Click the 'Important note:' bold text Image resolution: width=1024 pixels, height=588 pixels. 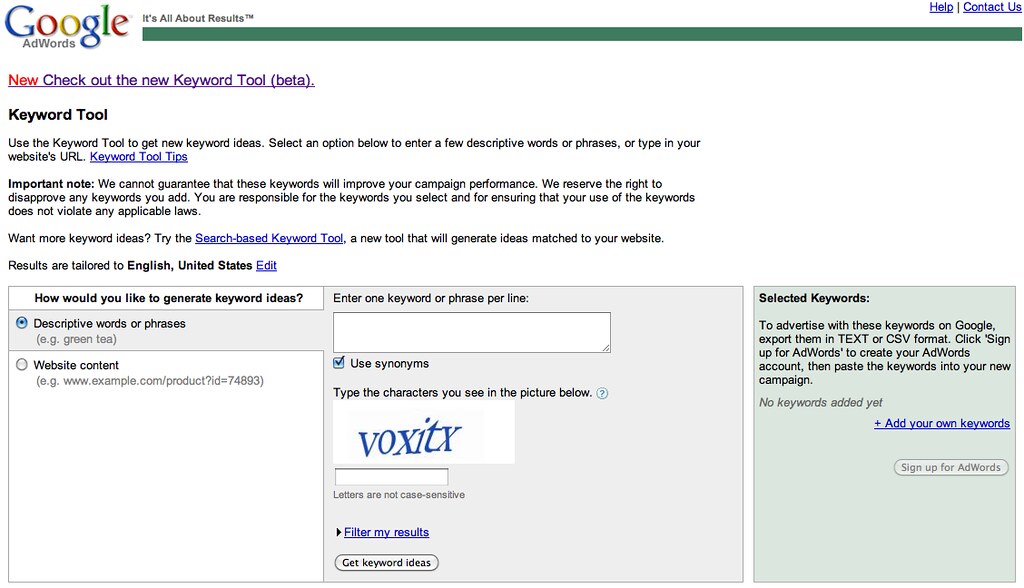click(51, 184)
